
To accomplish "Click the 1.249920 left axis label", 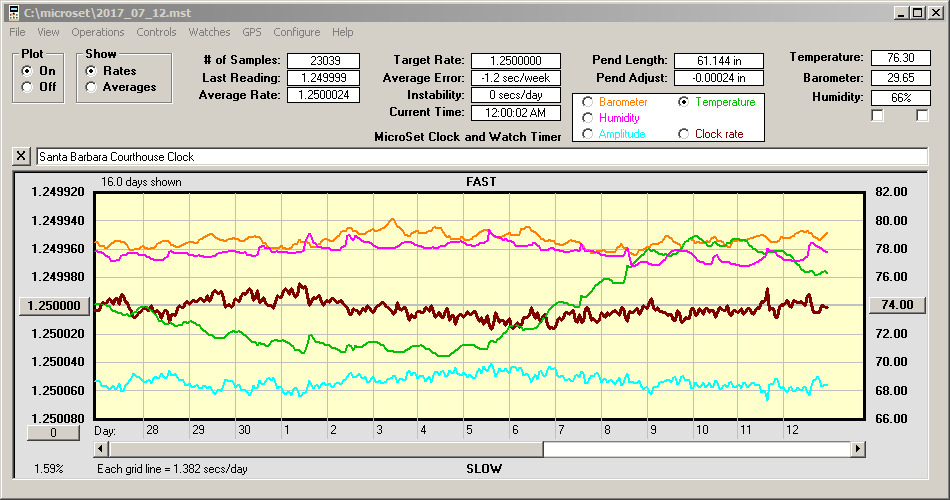I will tap(58, 192).
